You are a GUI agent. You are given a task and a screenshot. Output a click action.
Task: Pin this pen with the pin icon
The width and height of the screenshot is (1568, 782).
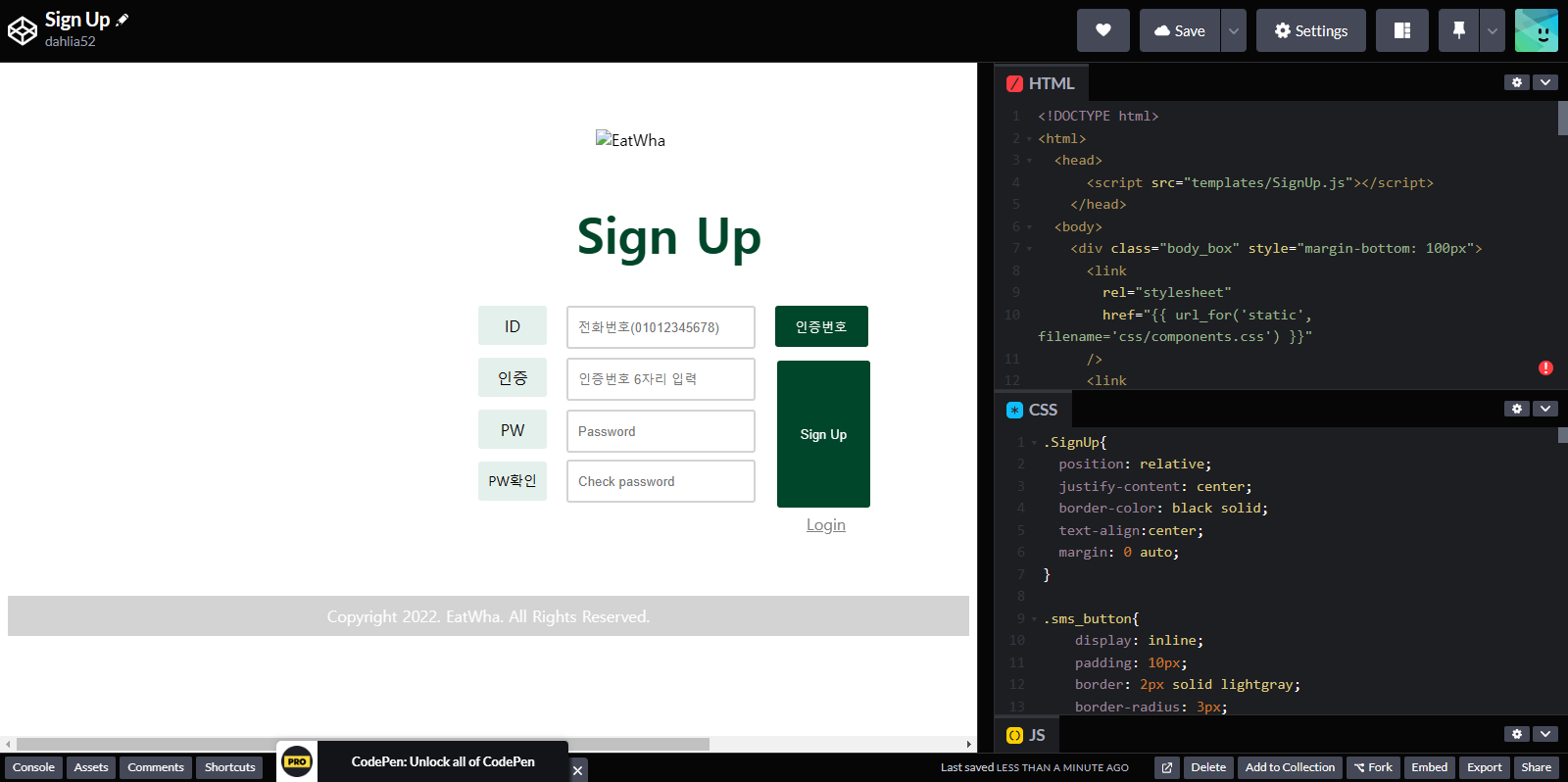[x=1458, y=30]
